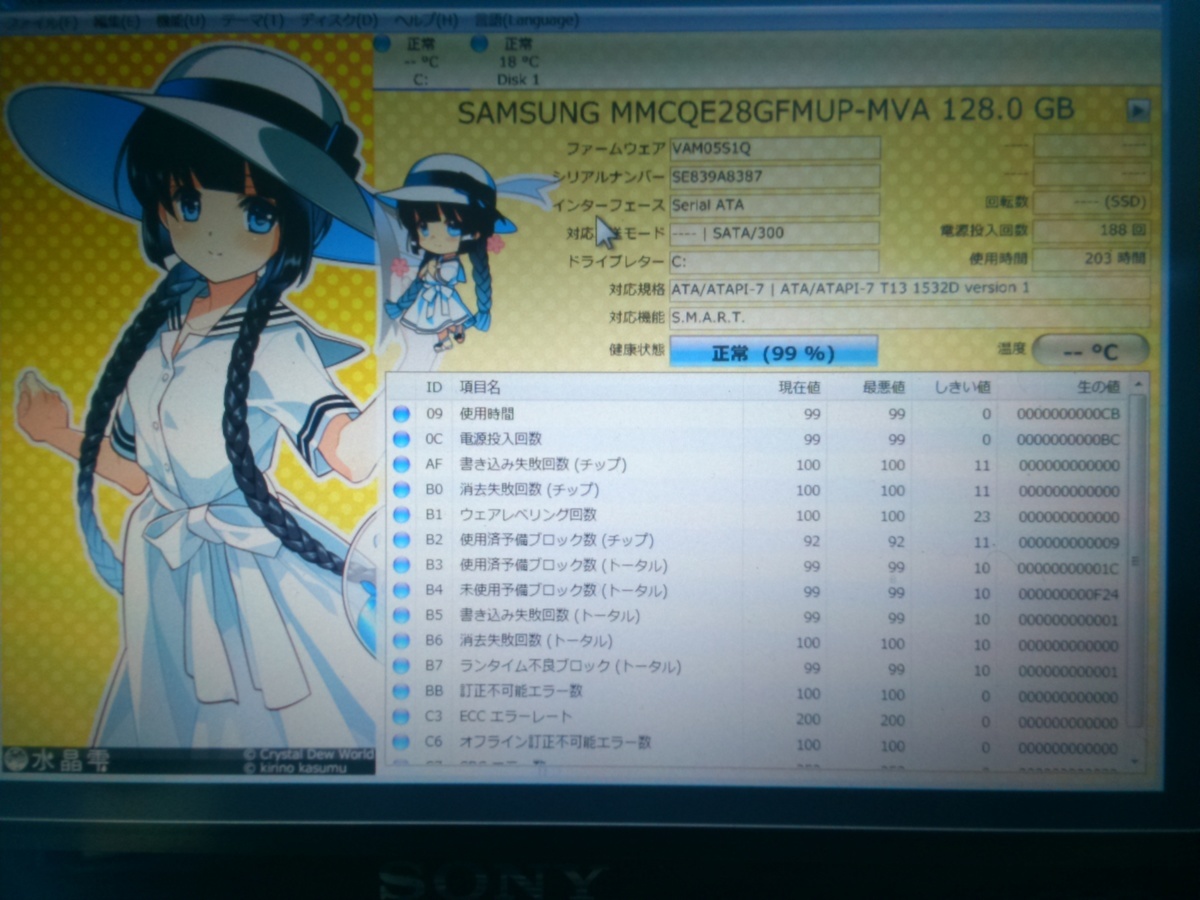Click scroll-up arrow of SMART list
The image size is (1200, 900).
coord(1137,385)
